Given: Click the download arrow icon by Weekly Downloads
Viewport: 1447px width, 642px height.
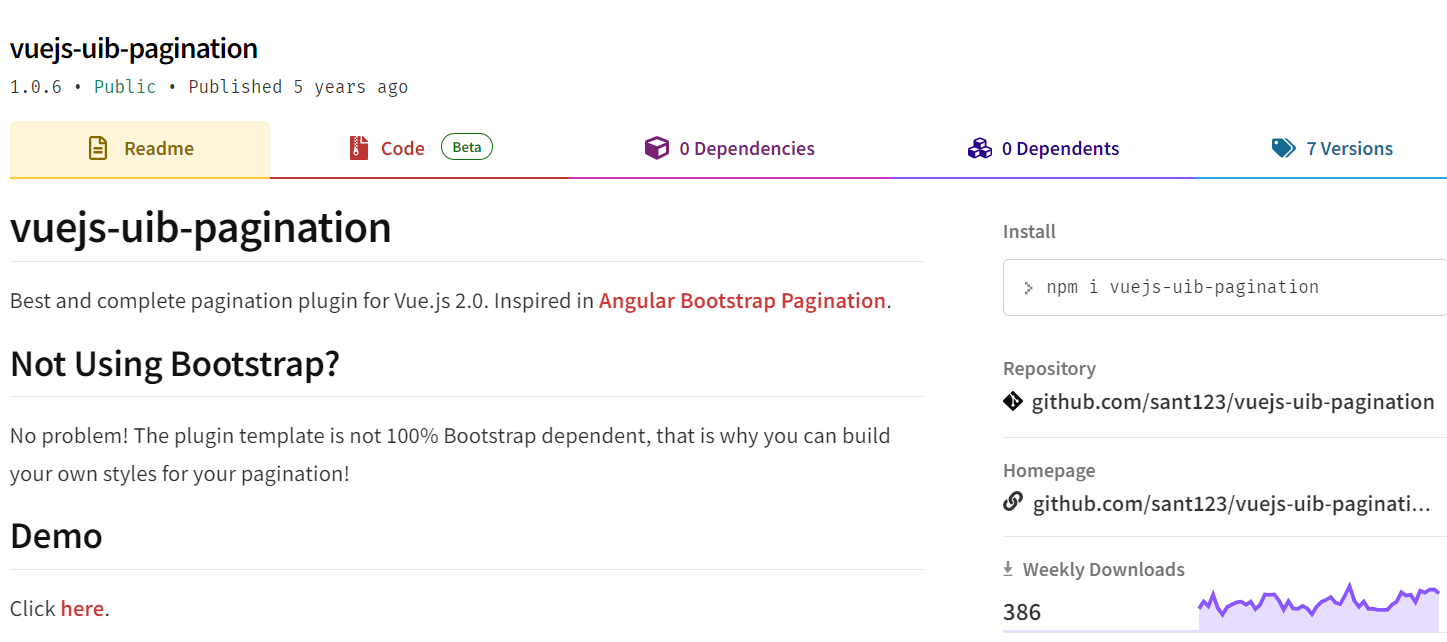Looking at the screenshot, I should click(1008, 569).
